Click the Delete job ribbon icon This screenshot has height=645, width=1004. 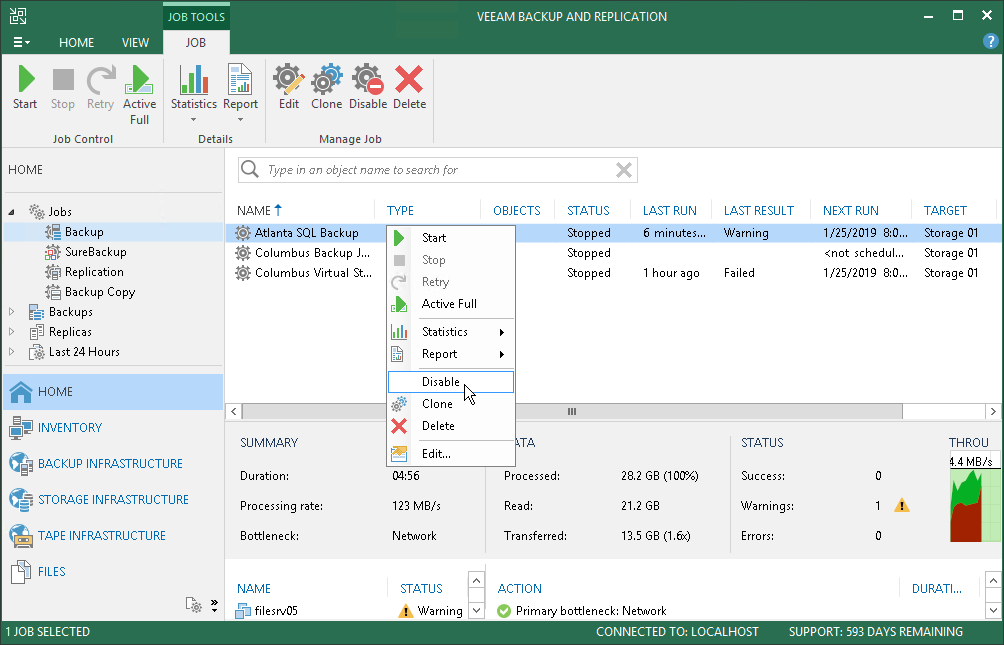pos(409,88)
